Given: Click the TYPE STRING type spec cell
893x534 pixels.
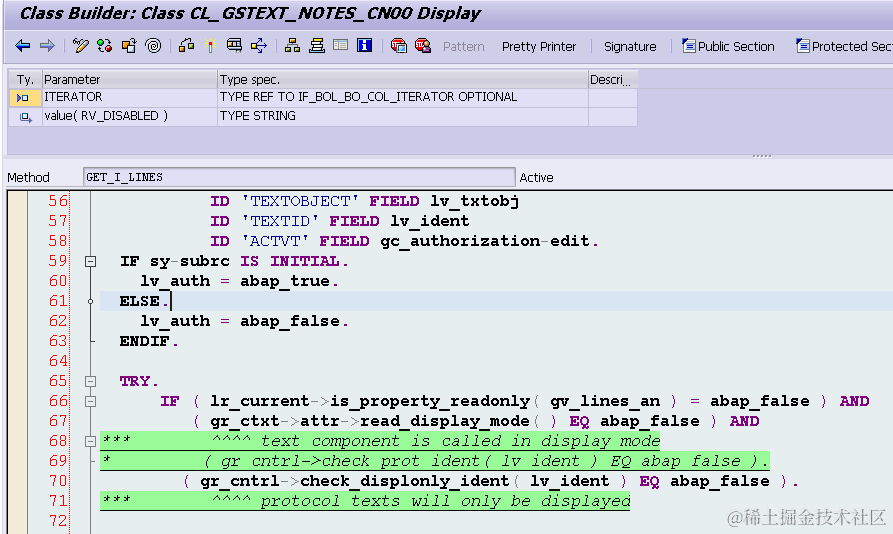Looking at the screenshot, I should [403, 116].
